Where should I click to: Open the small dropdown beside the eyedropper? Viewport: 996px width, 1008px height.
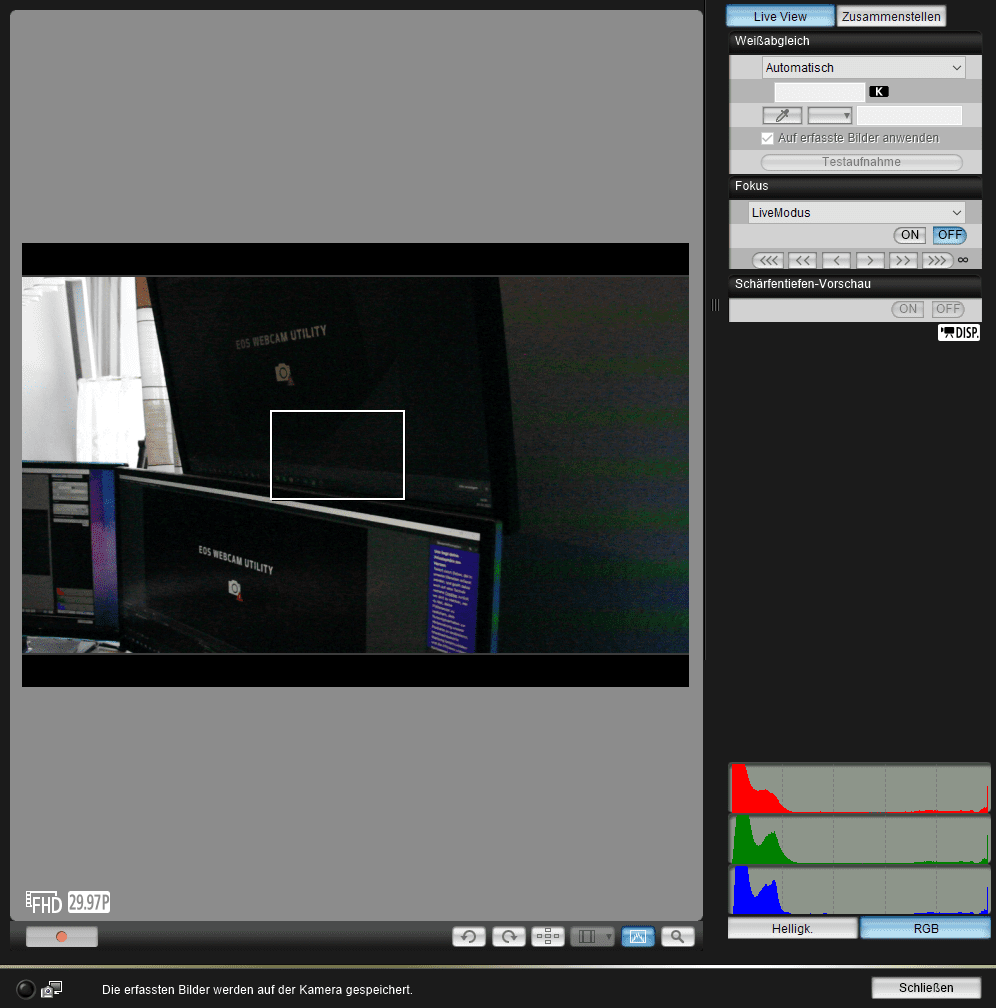click(829, 116)
